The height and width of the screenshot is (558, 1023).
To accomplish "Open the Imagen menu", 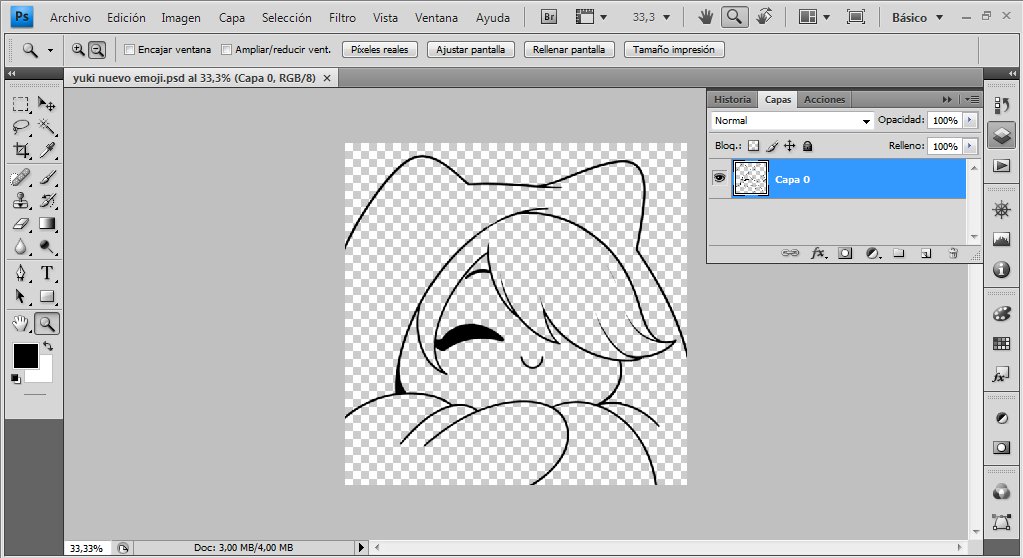I will pyautogui.click(x=181, y=18).
